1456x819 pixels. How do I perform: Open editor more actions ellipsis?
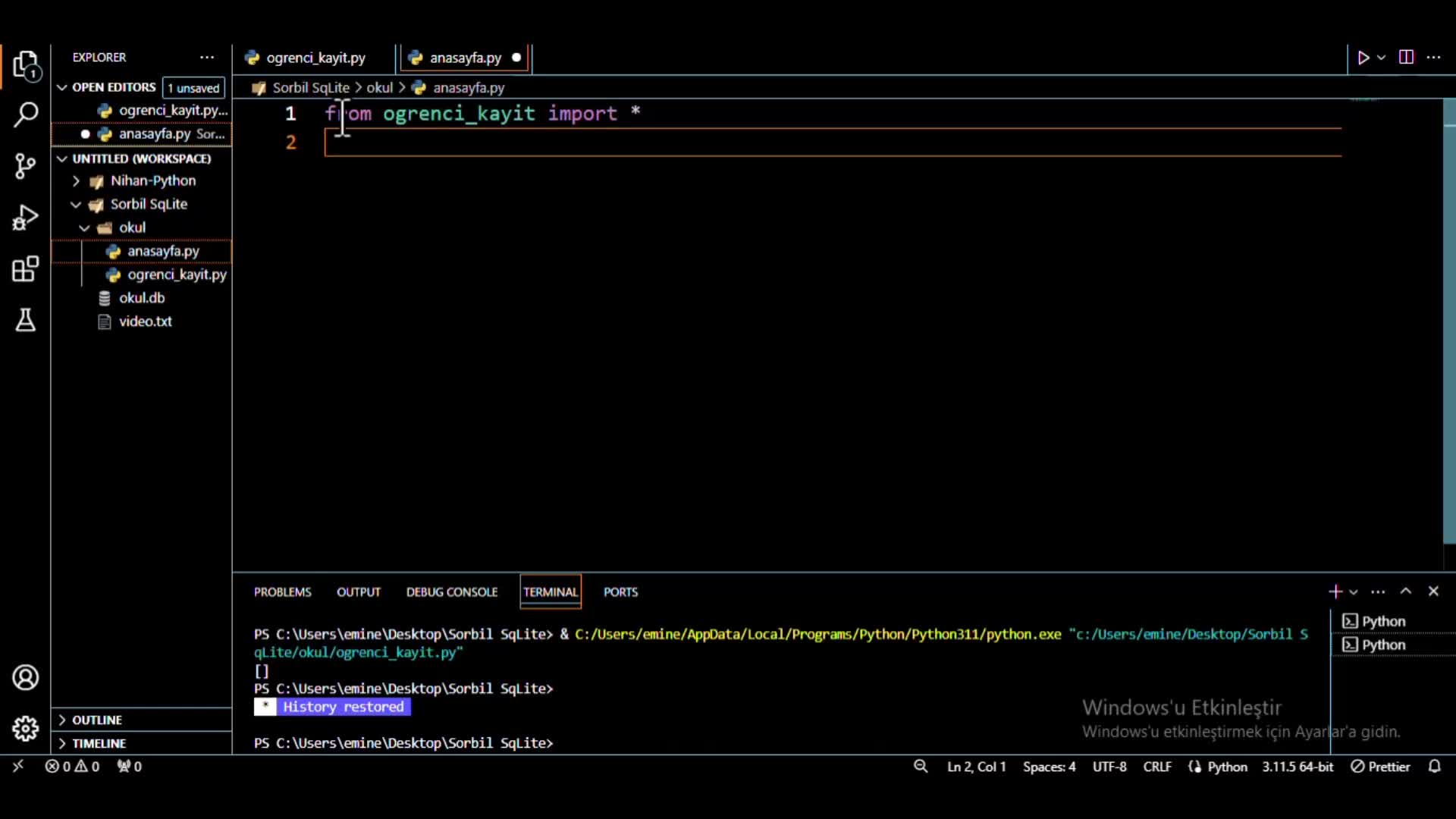point(1433,58)
